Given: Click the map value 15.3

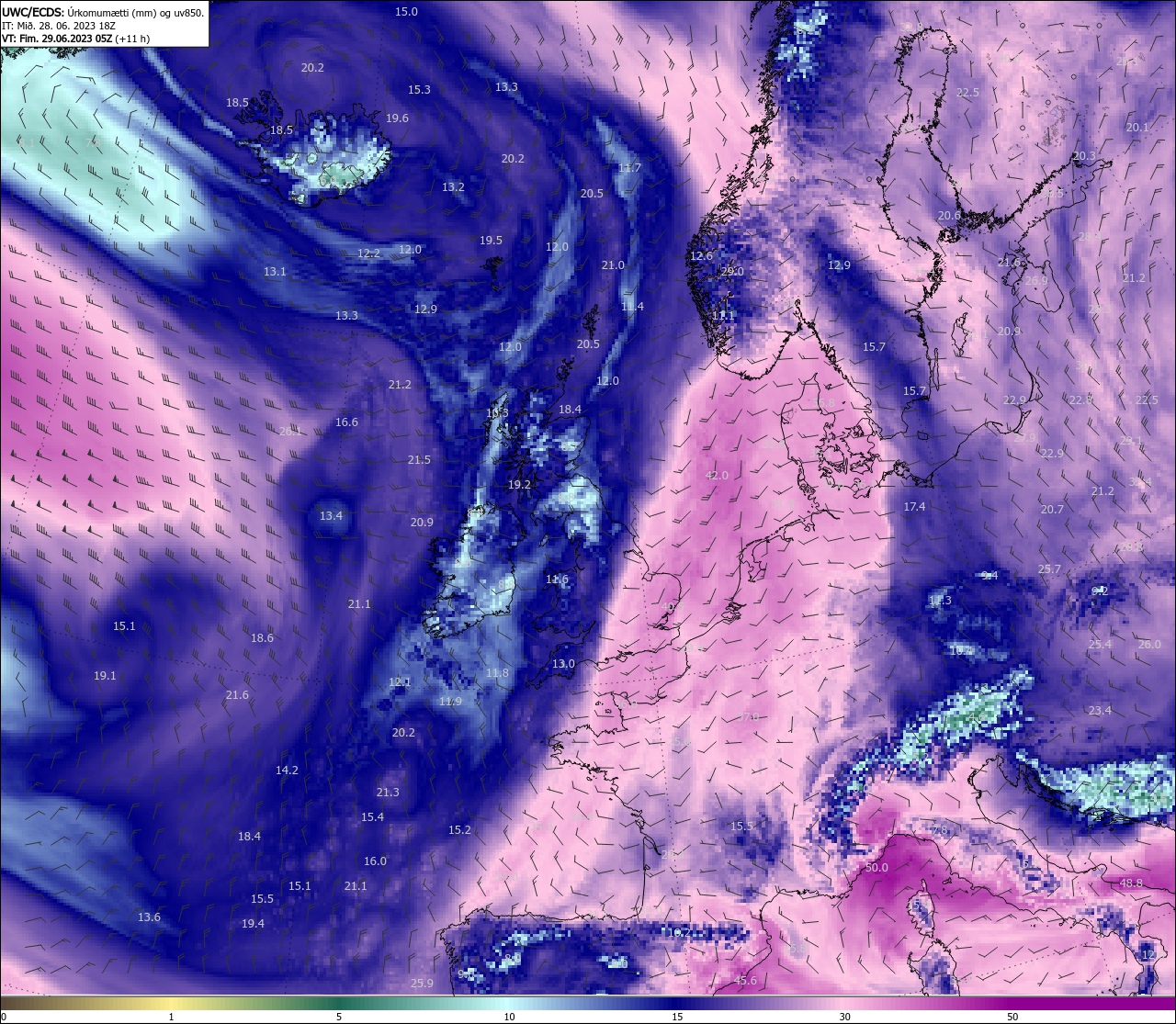Looking at the screenshot, I should [419, 90].
